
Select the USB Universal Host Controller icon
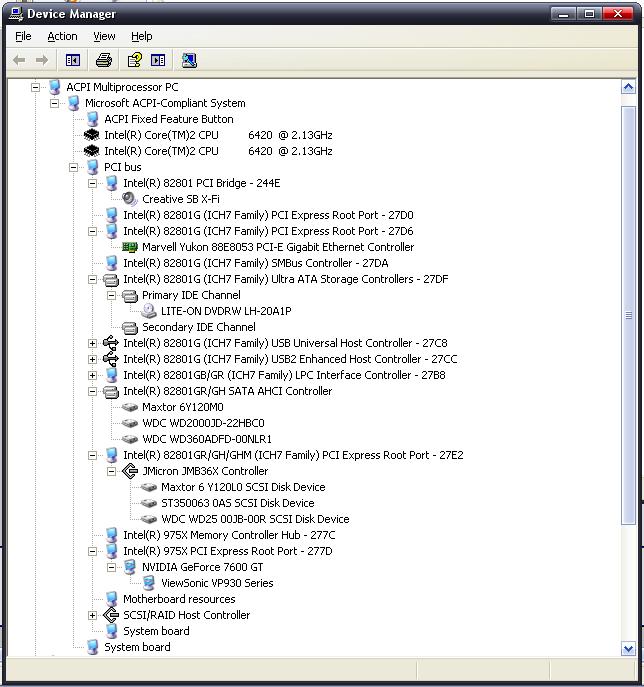pyautogui.click(x=110, y=343)
